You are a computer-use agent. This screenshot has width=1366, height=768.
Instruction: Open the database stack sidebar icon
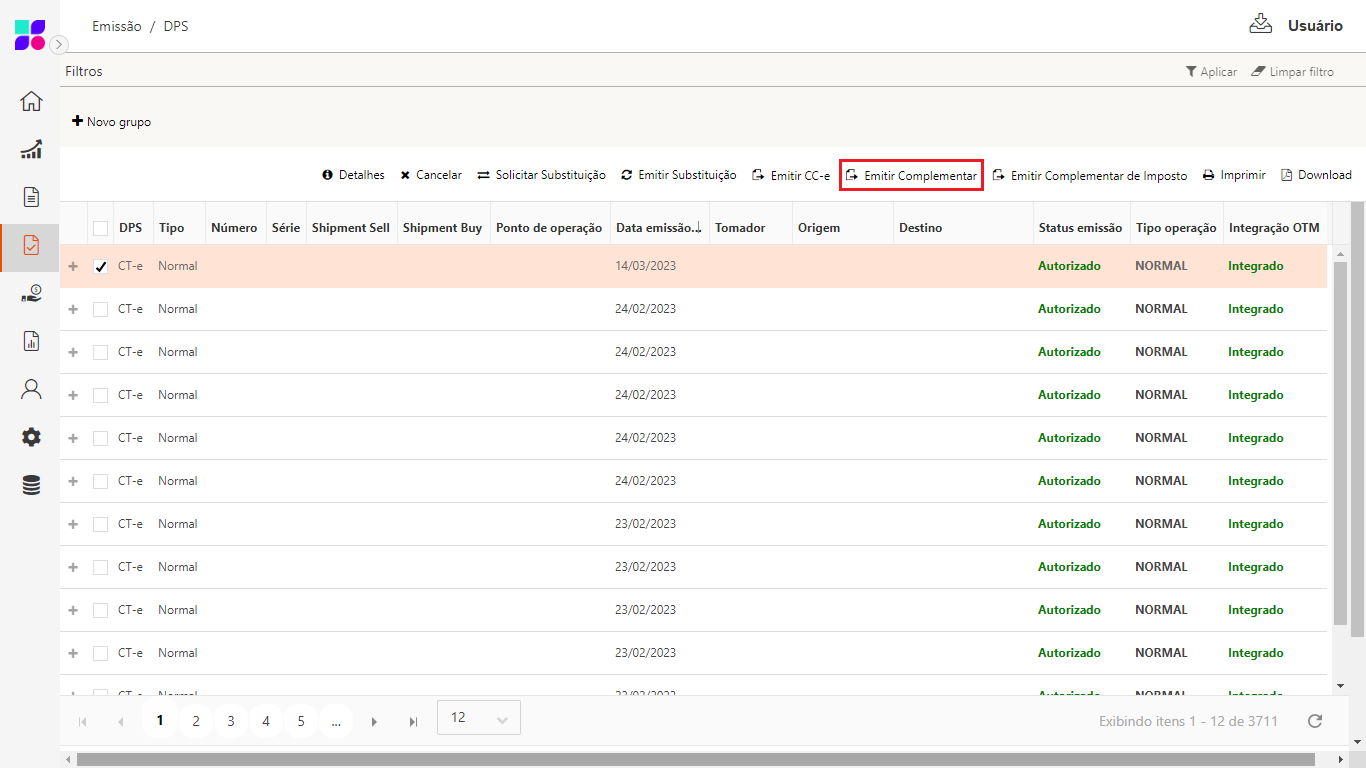[x=31, y=485]
